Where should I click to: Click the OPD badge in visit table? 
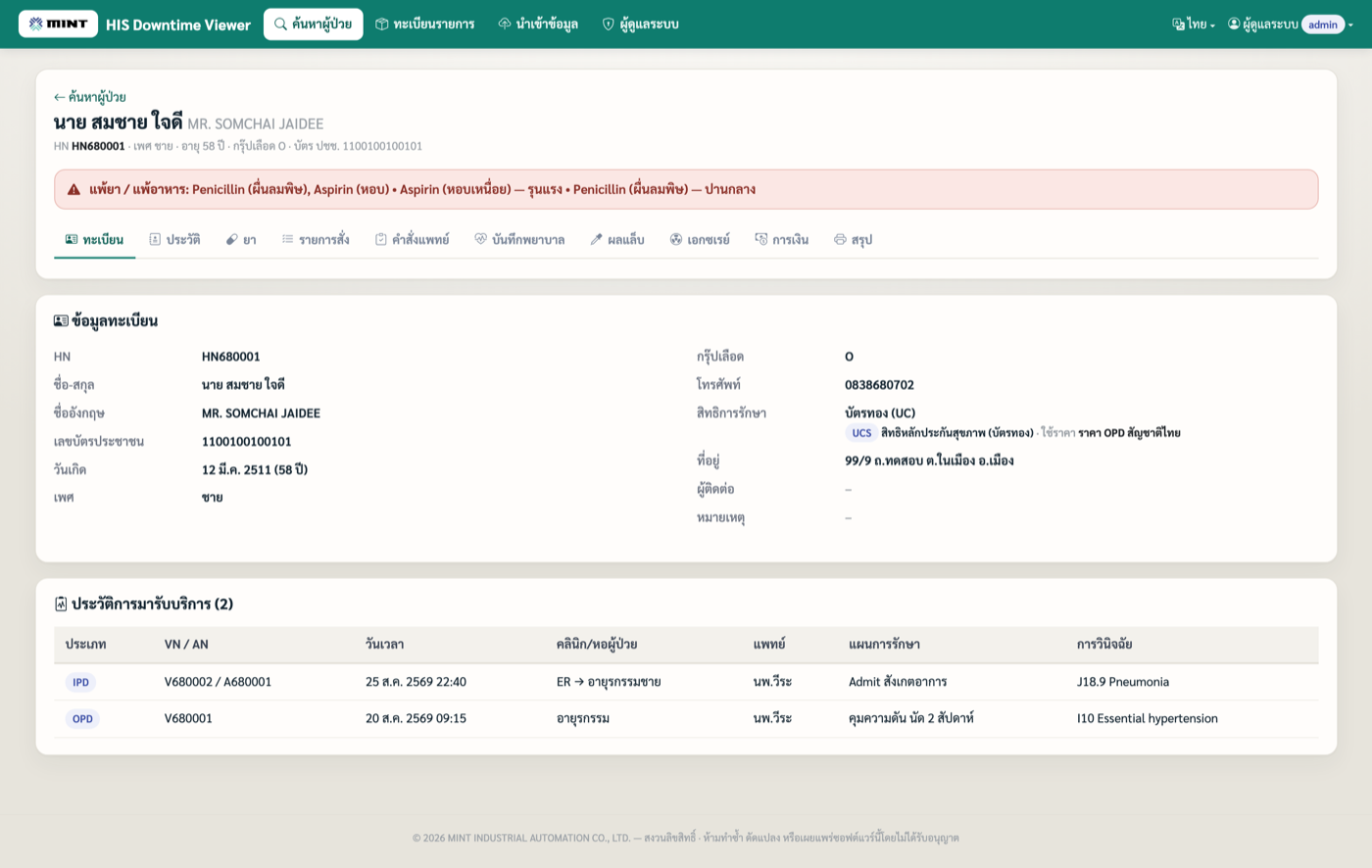(82, 719)
